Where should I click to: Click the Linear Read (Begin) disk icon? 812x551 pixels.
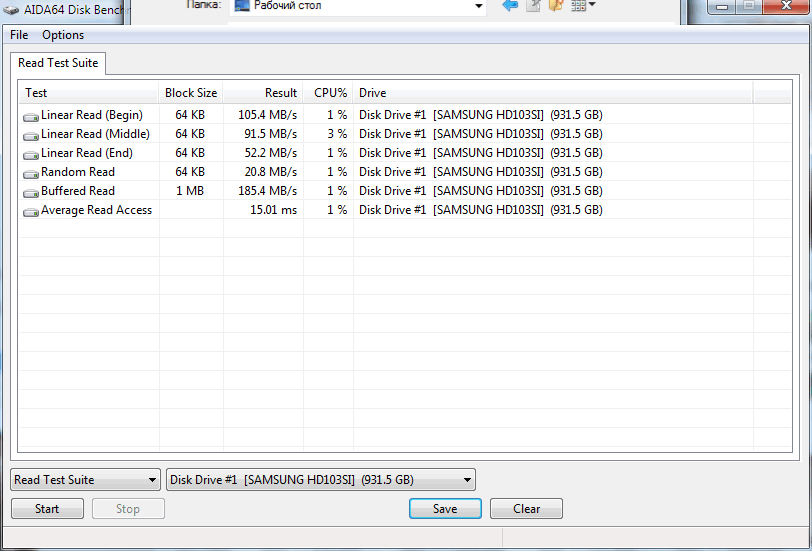tap(31, 116)
